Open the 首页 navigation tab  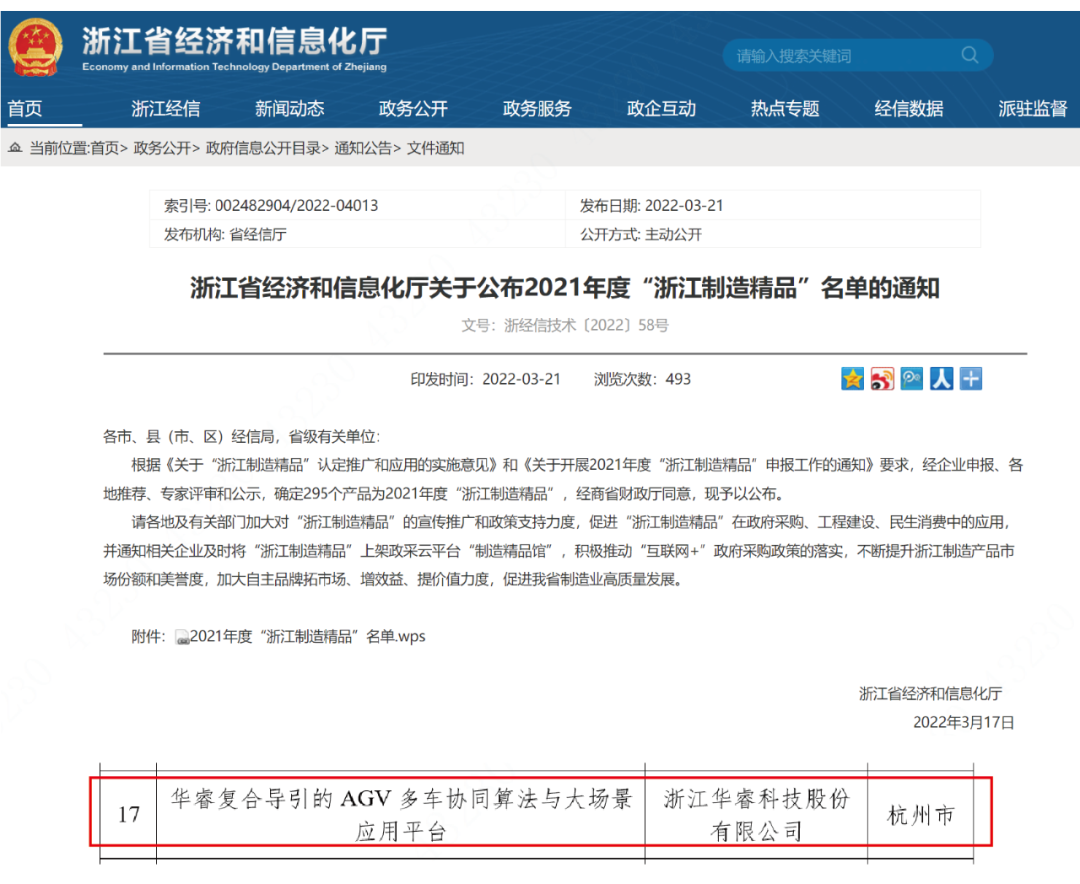click(25, 108)
